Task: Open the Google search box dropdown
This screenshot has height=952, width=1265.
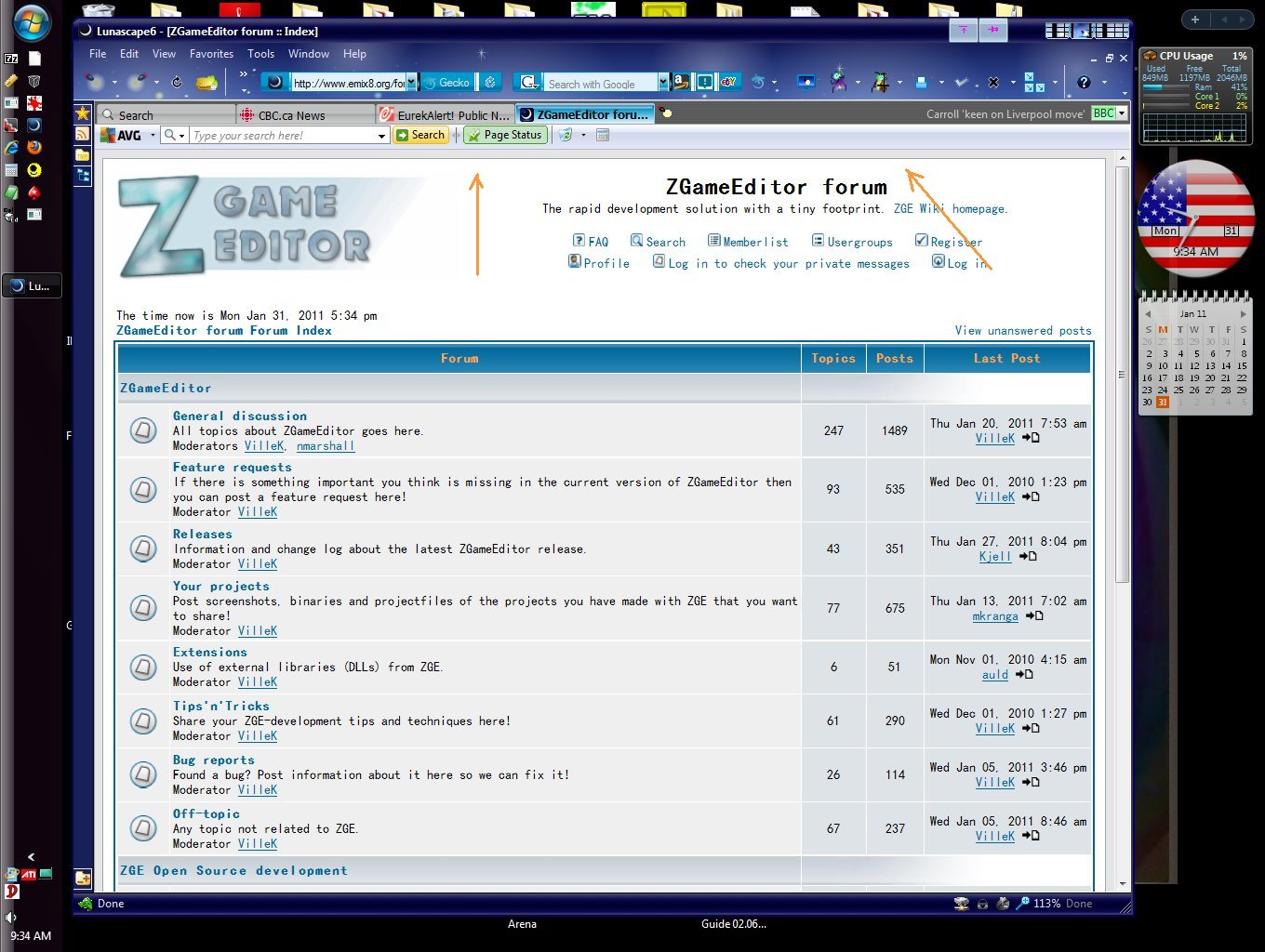Action: (x=663, y=83)
